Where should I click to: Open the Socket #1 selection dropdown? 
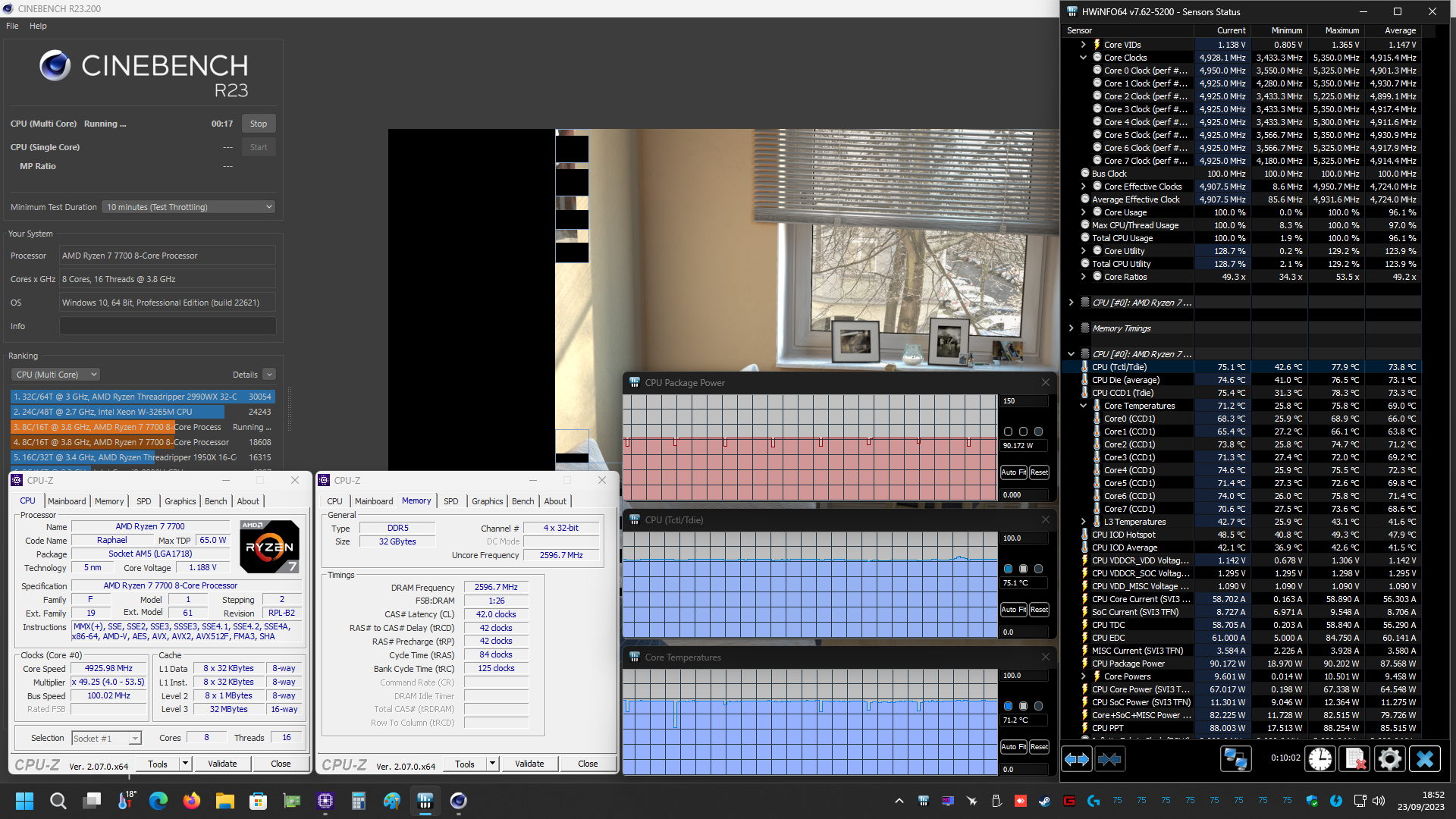106,738
